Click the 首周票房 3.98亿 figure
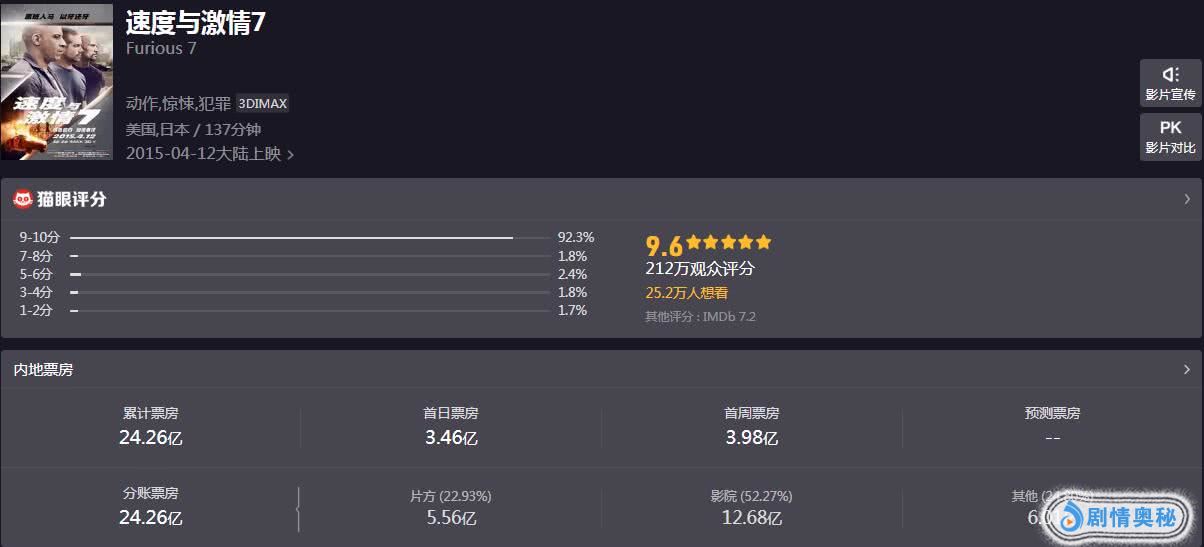Viewport: 1204px width, 547px height. pos(751,437)
